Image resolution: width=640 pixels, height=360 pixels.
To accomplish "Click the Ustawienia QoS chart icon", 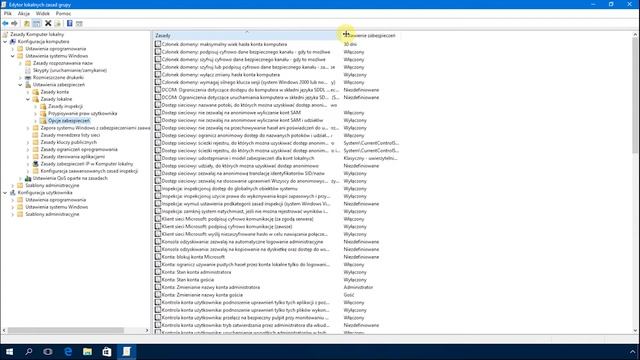I will 28,178.
